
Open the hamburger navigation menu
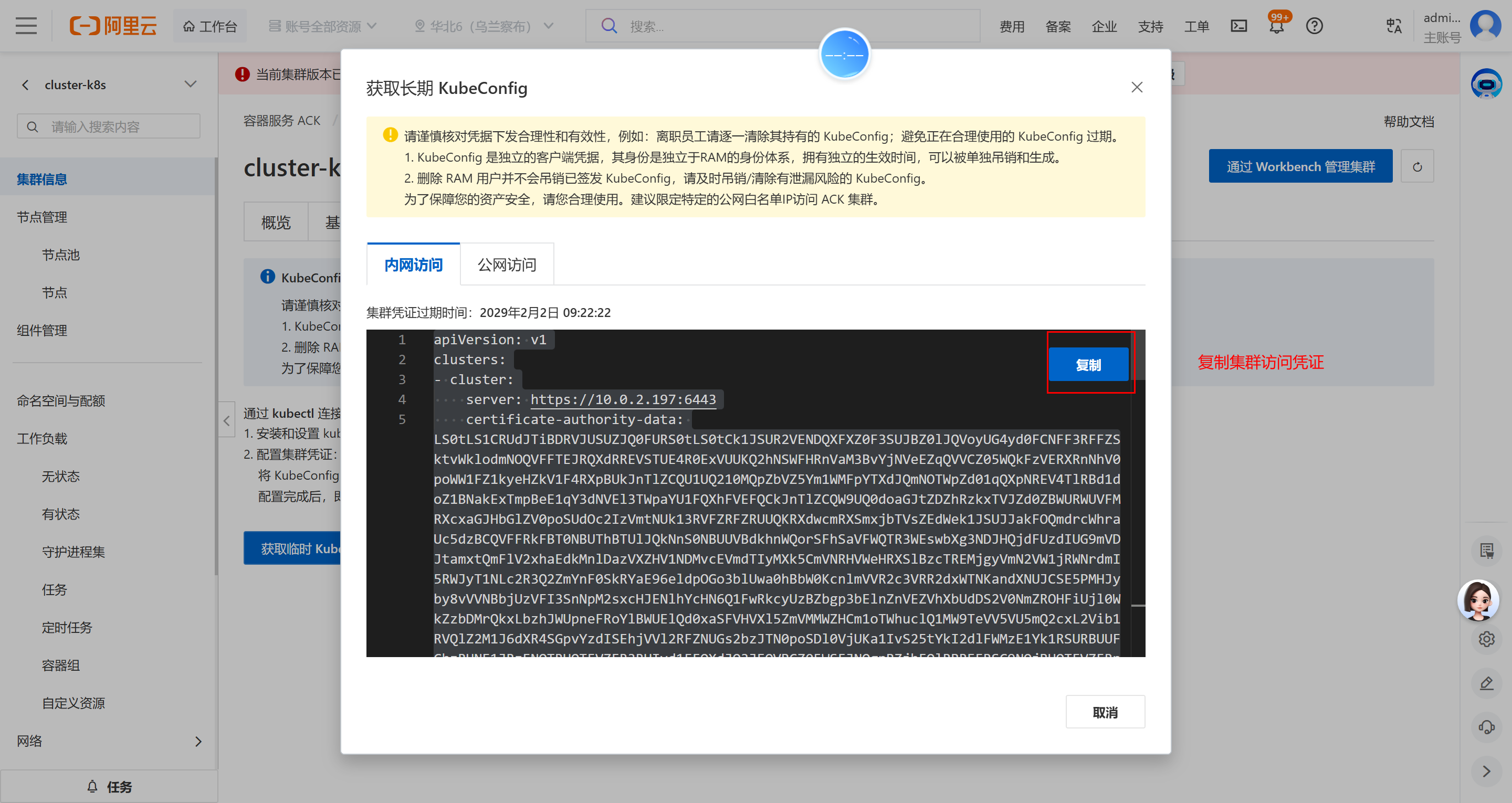coord(26,26)
